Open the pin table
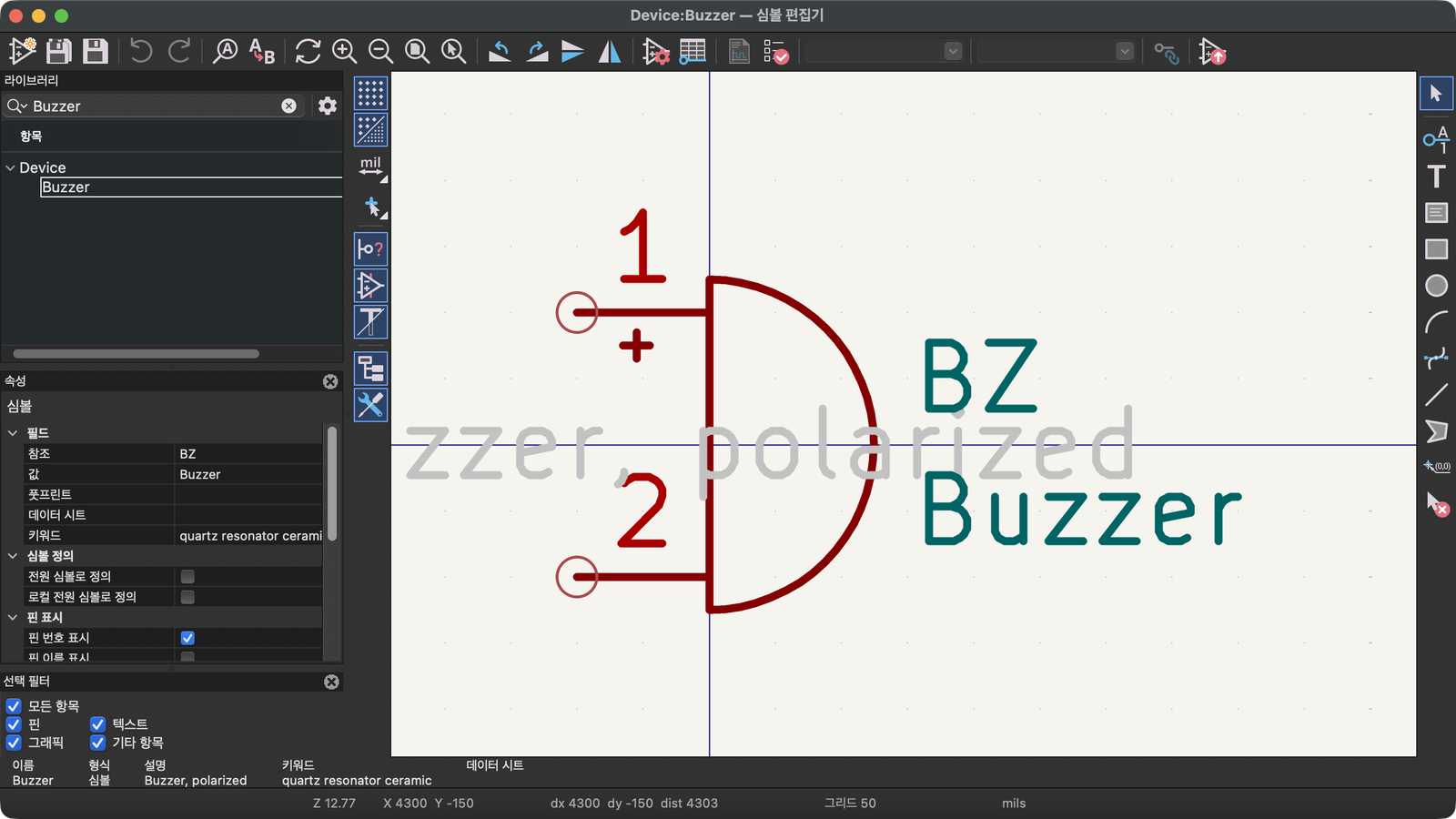Screen dimensions: 1456x819 (x=693, y=51)
